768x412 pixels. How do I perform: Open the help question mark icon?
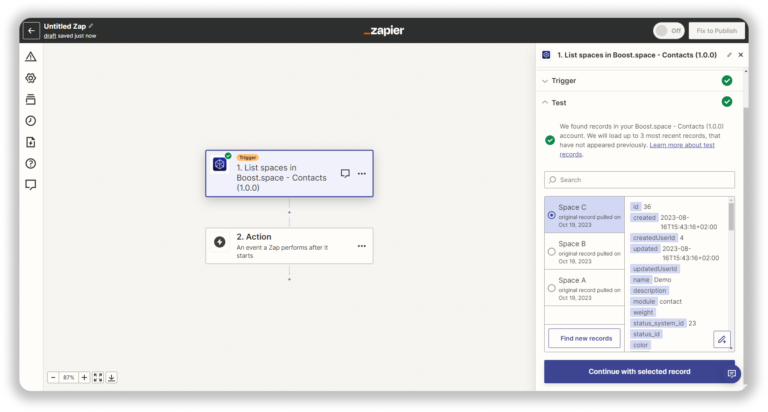pyautogui.click(x=31, y=163)
